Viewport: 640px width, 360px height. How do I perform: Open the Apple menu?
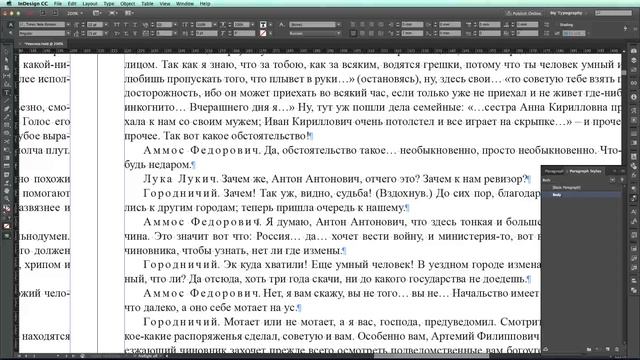click(9, 3)
